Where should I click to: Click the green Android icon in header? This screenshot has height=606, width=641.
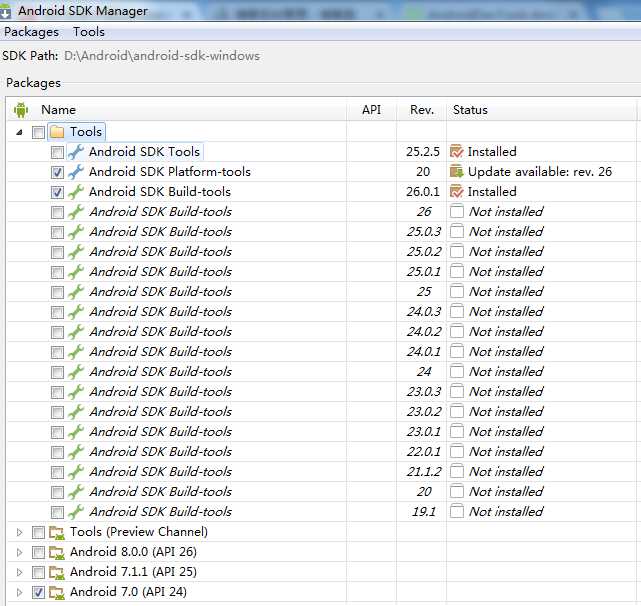pos(20,110)
